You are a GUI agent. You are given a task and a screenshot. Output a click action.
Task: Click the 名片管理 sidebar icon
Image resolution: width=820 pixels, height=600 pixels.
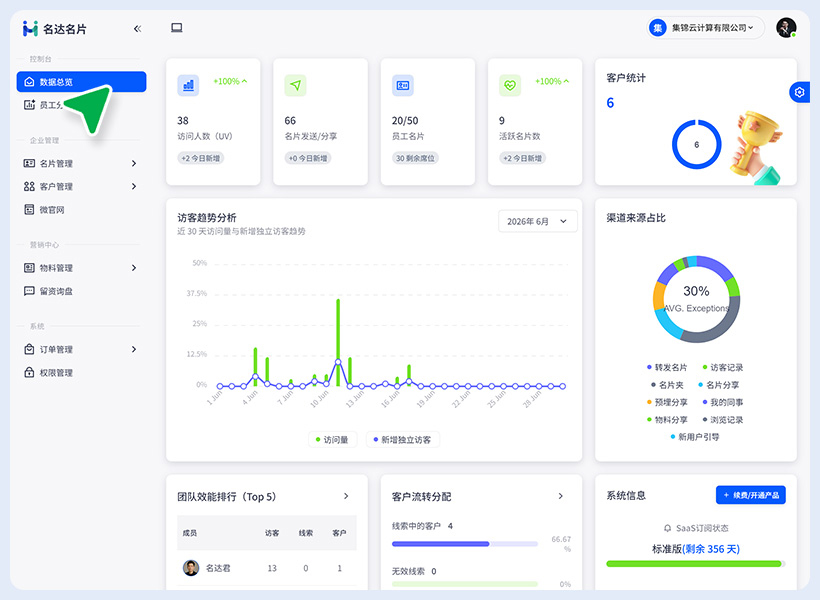(x=29, y=164)
